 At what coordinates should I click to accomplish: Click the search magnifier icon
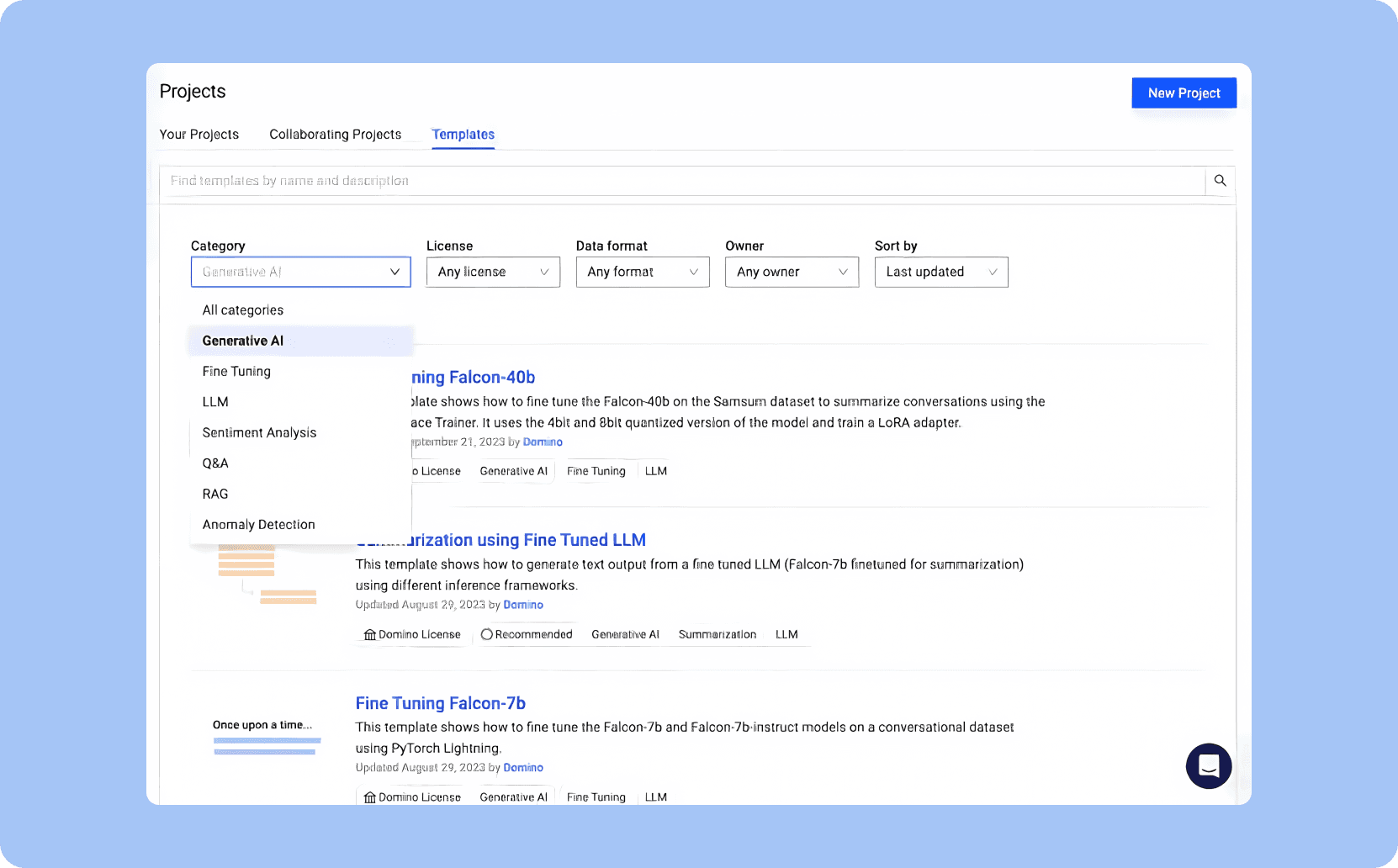point(1220,180)
